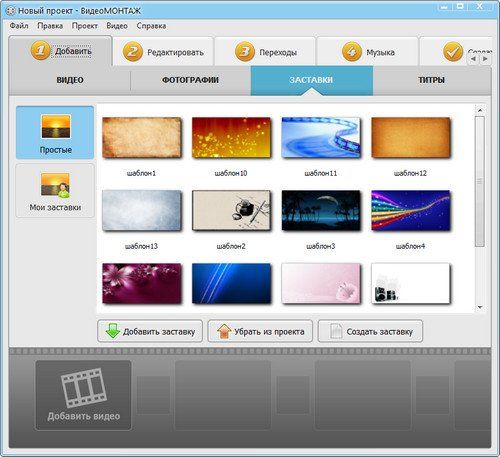
Task: Switch to the ФОТОГРАФИИ tab
Action: (190, 80)
